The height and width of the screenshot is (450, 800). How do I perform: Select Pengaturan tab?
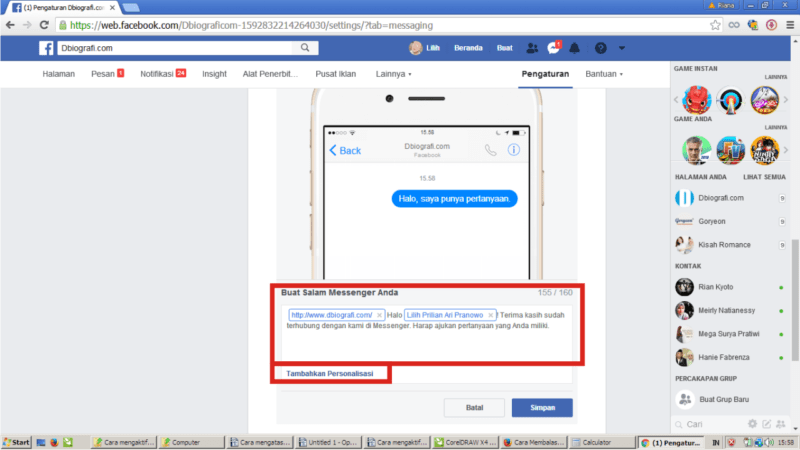(545, 74)
